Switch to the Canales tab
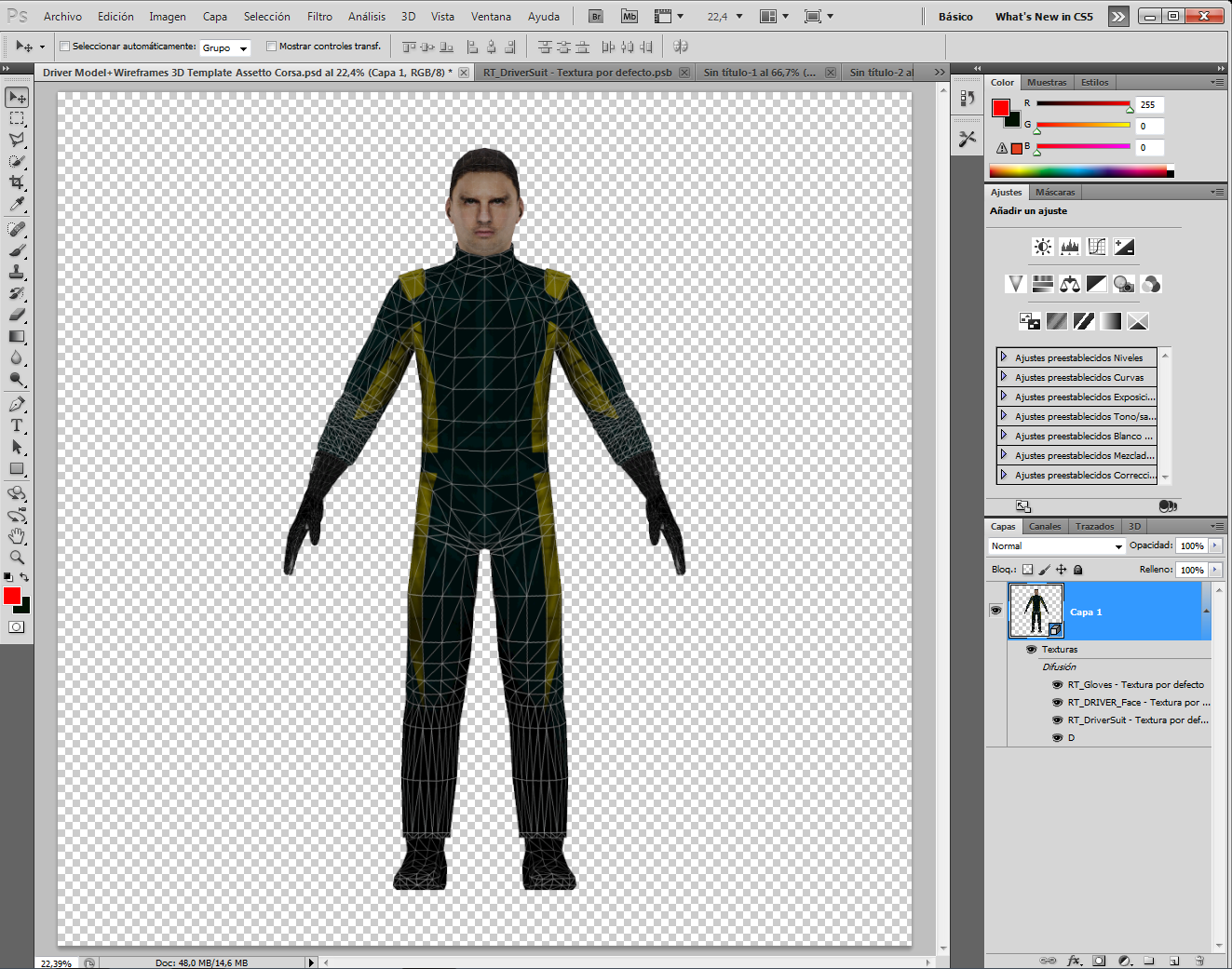The image size is (1232, 969). click(1045, 527)
